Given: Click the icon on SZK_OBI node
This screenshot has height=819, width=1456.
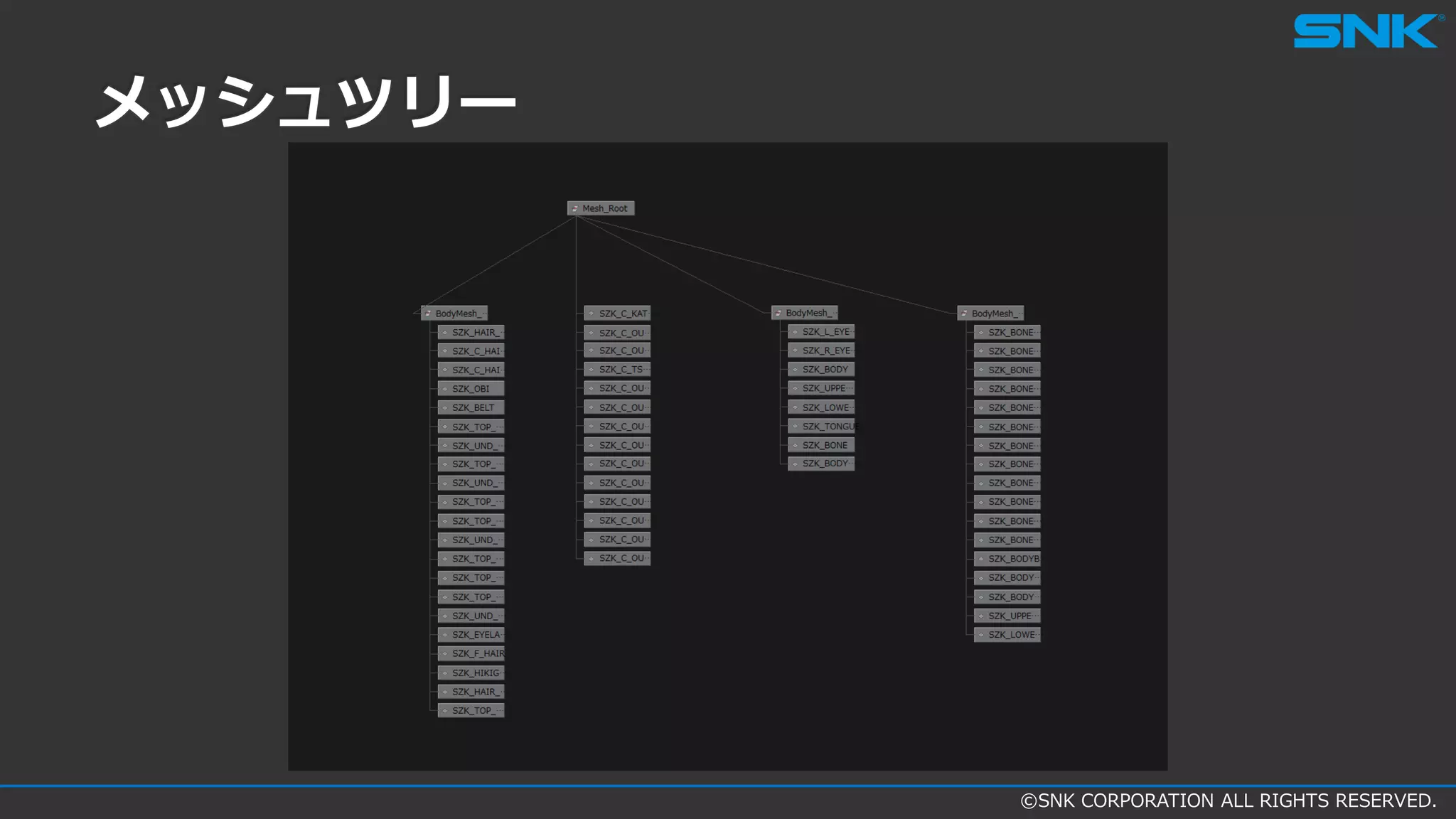Looking at the screenshot, I should point(445,389).
